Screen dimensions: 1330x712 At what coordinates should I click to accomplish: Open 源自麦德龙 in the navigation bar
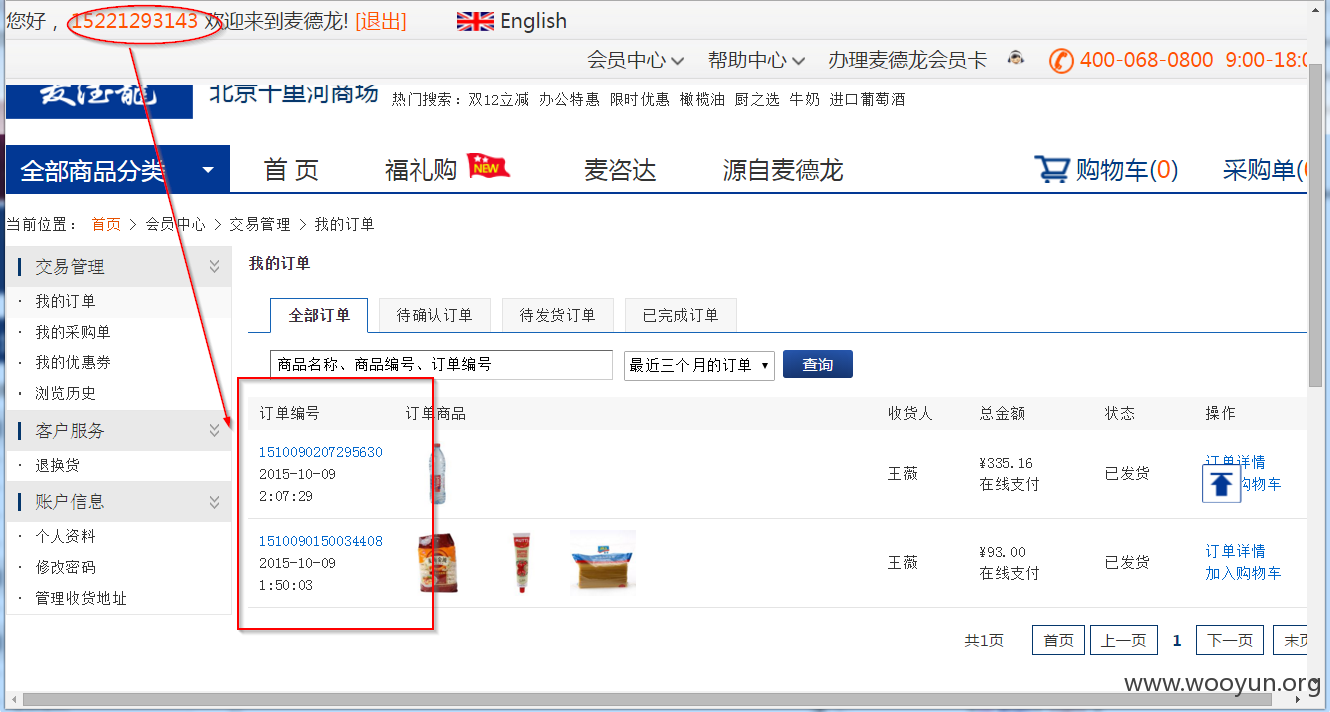tap(783, 170)
